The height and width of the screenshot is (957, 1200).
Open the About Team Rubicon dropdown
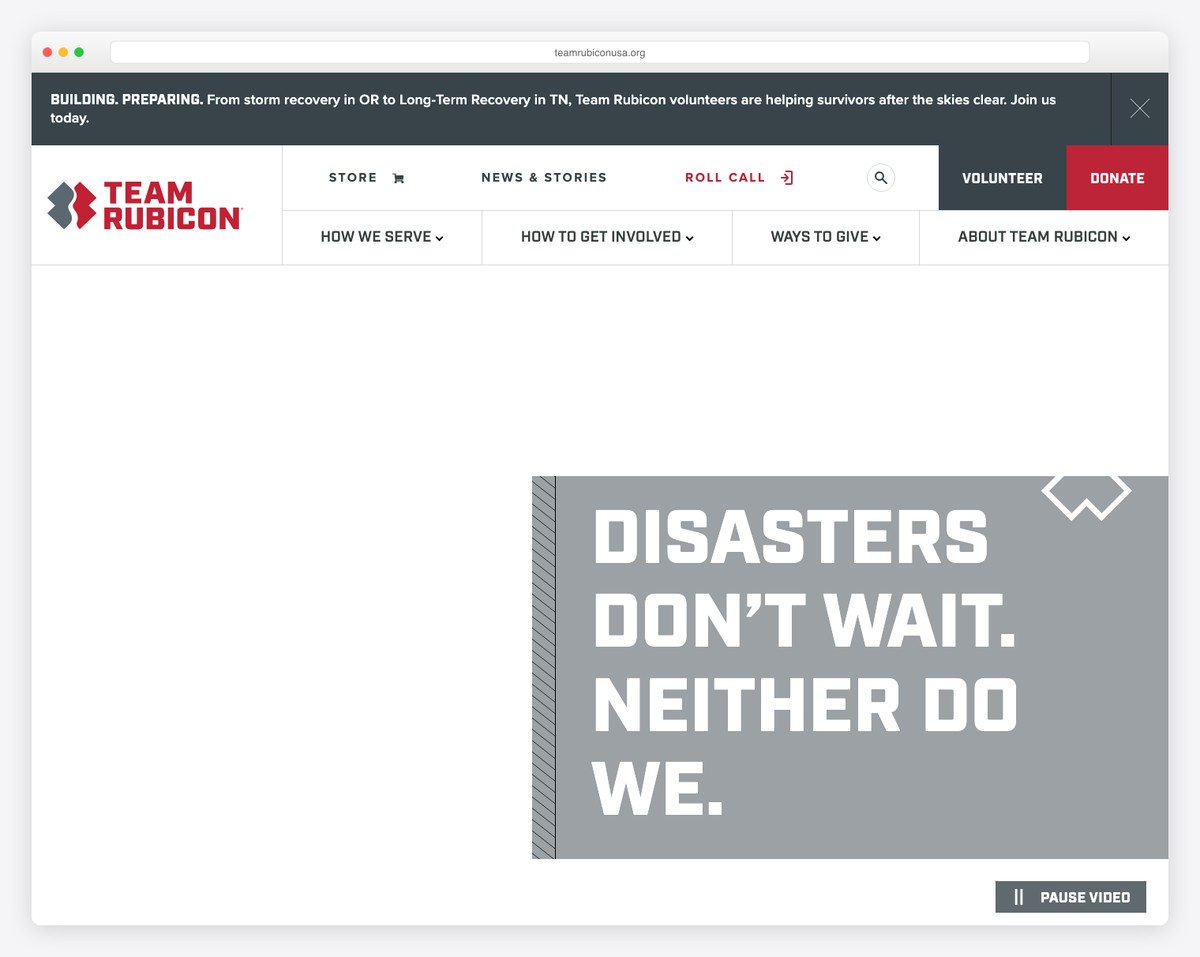[1042, 237]
